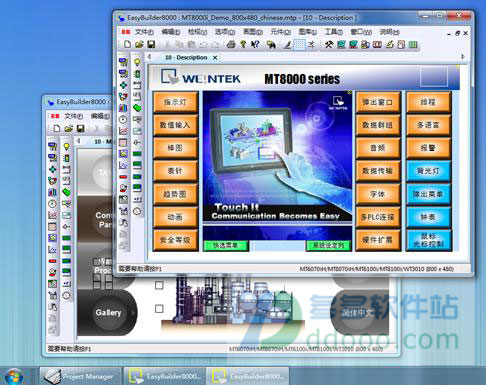Toggle the grid display toolbar icon
Screen dimensions: 486x385
pos(299,45)
